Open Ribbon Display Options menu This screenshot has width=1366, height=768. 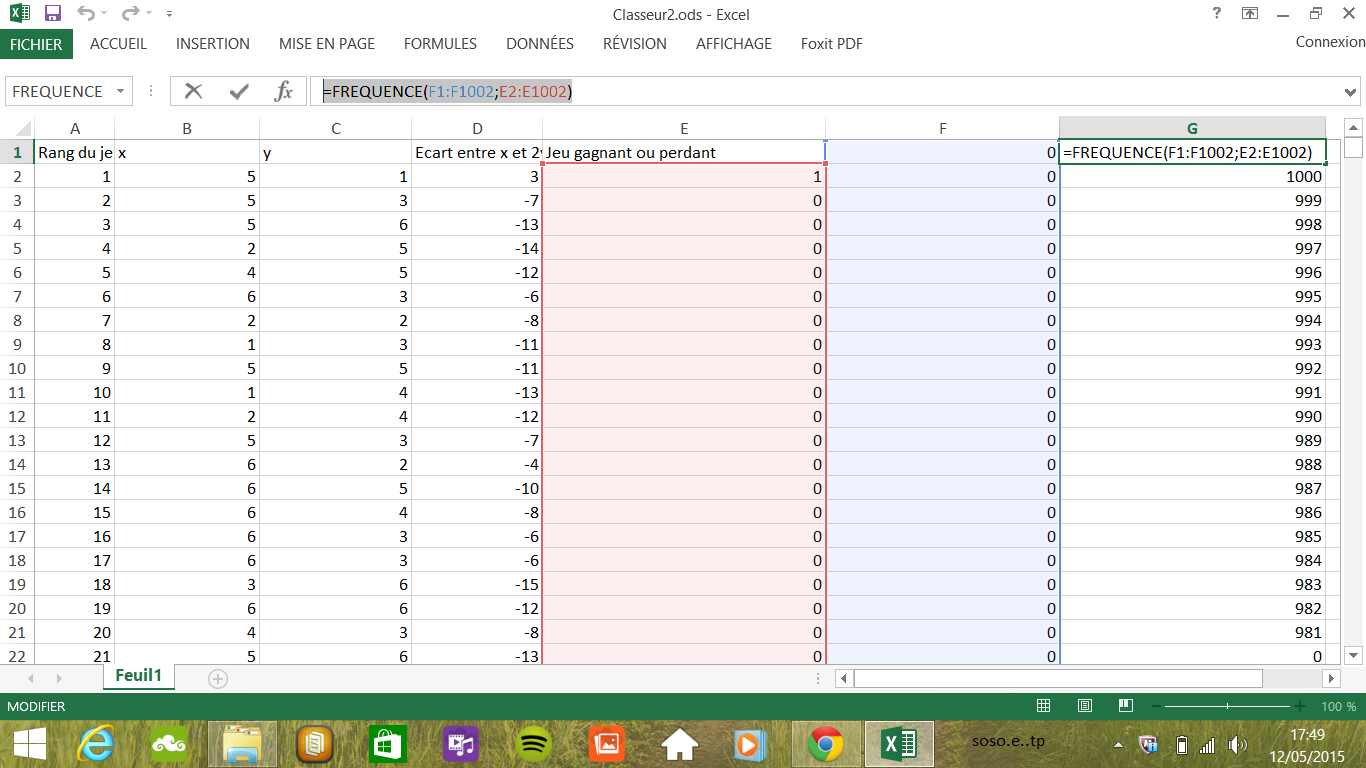(1250, 14)
